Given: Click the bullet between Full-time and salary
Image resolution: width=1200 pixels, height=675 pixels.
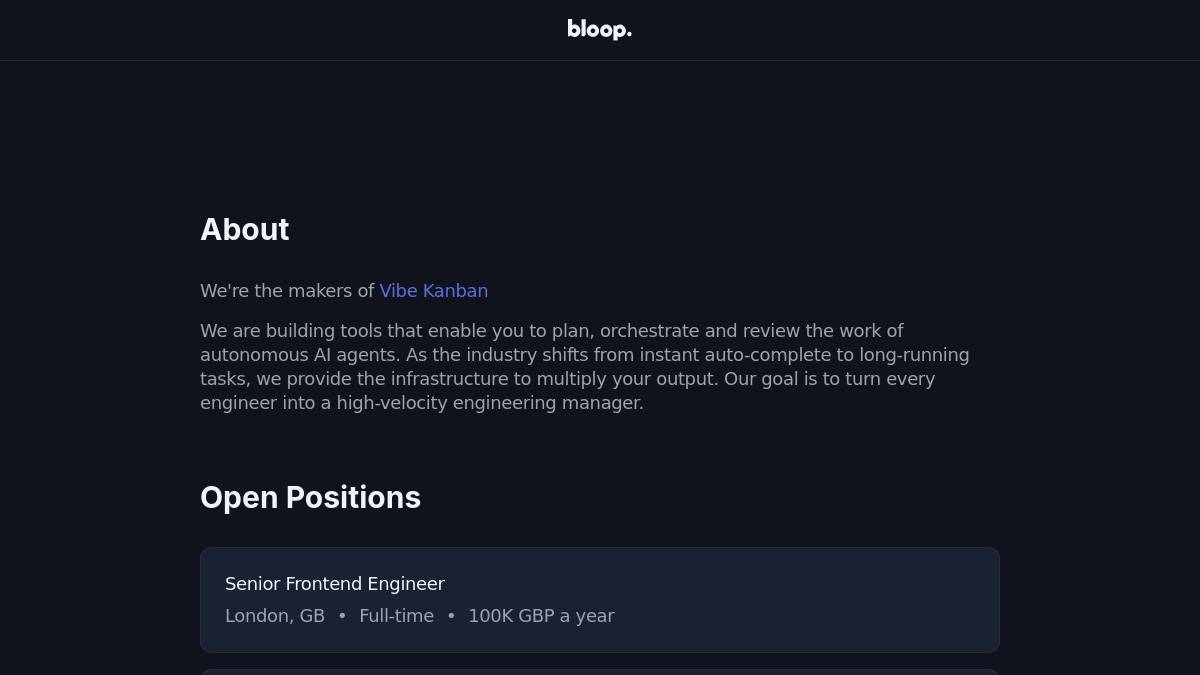Looking at the screenshot, I should [451, 616].
